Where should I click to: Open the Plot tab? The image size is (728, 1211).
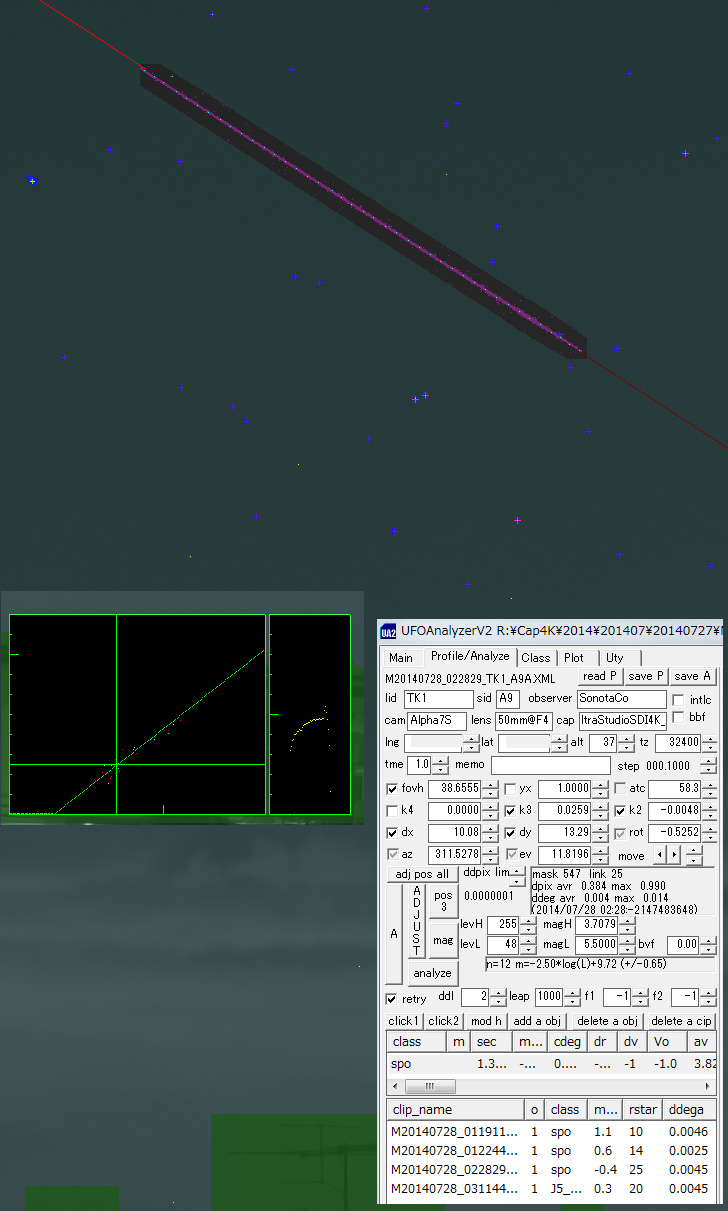click(573, 658)
